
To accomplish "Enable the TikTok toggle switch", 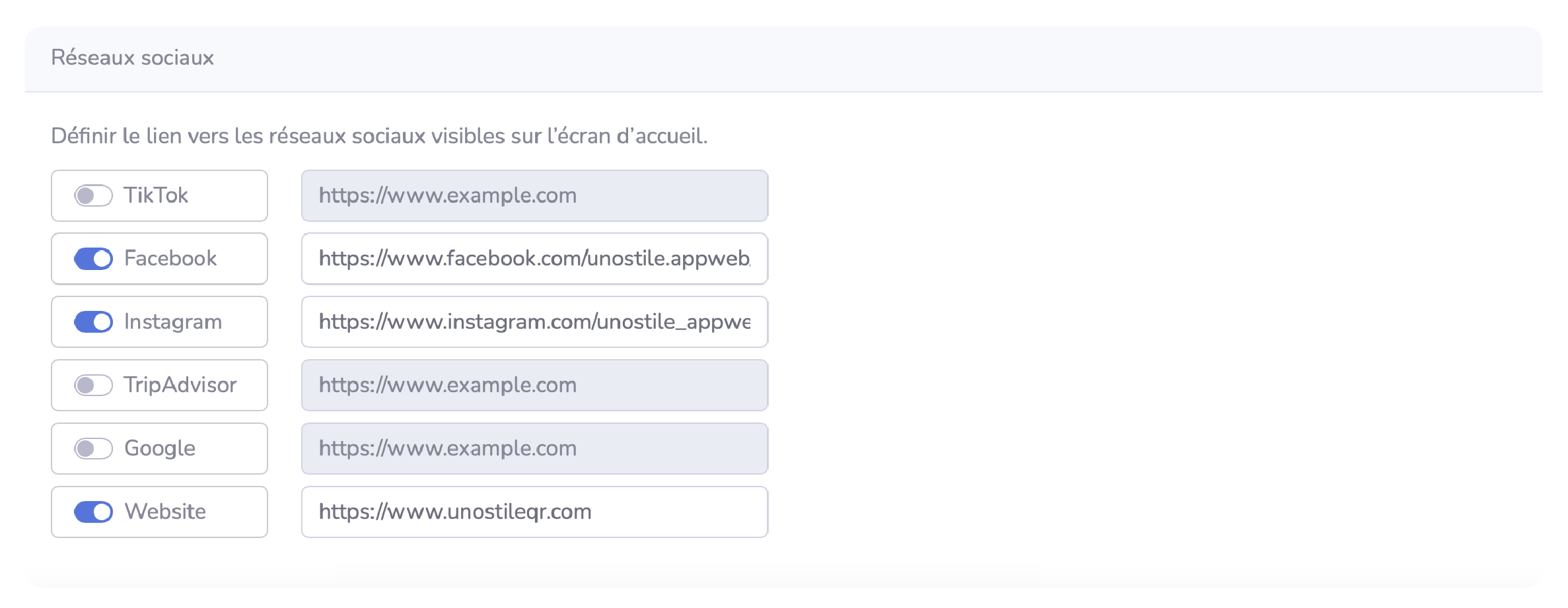I will point(93,195).
